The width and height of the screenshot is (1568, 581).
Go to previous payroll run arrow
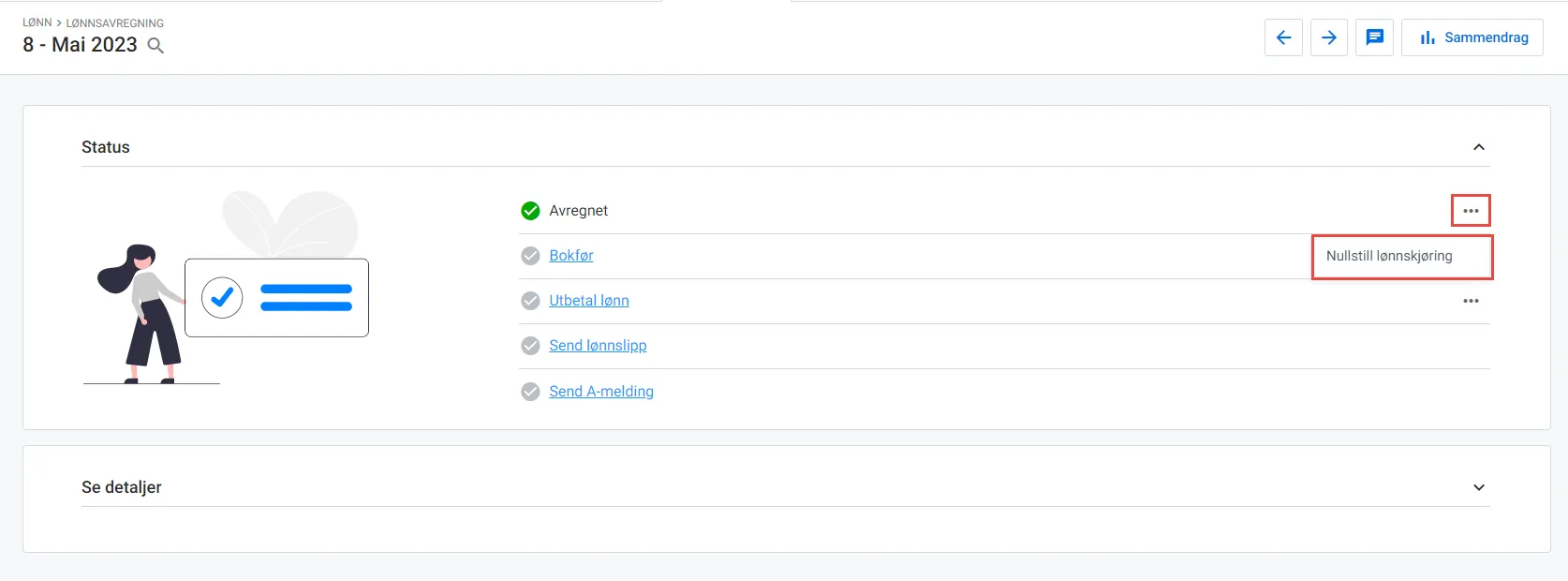[x=1283, y=37]
